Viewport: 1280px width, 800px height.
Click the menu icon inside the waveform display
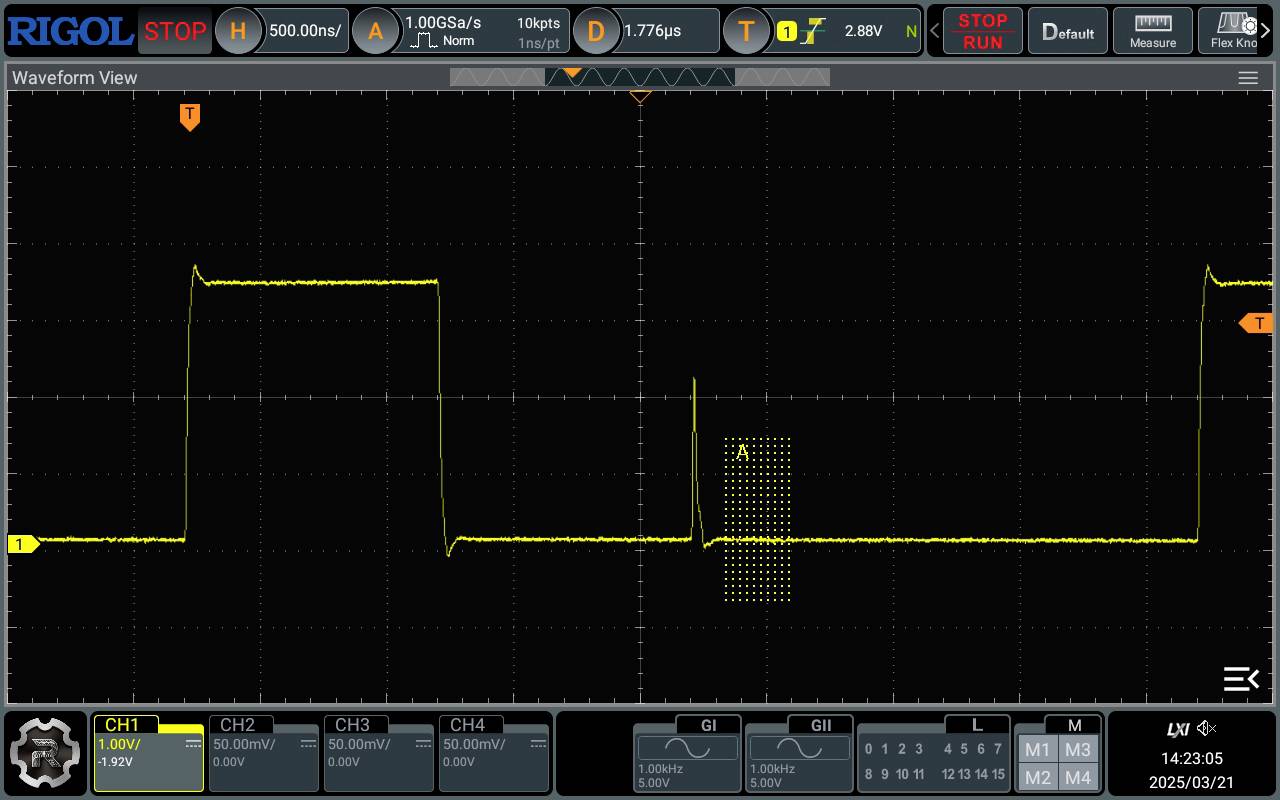pos(1240,678)
